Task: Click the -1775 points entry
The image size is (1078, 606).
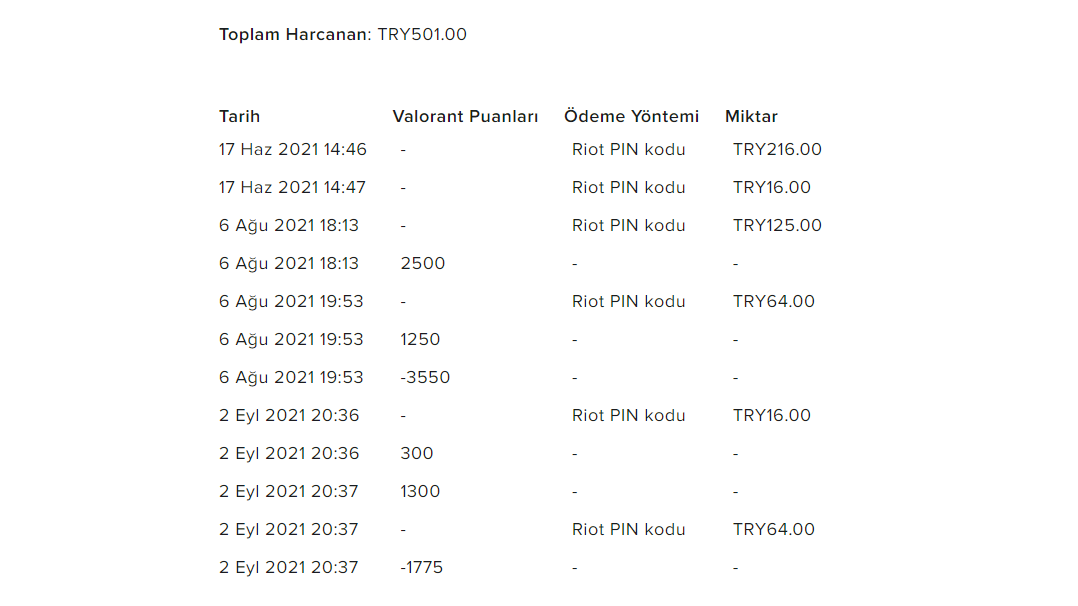Action: point(421,567)
